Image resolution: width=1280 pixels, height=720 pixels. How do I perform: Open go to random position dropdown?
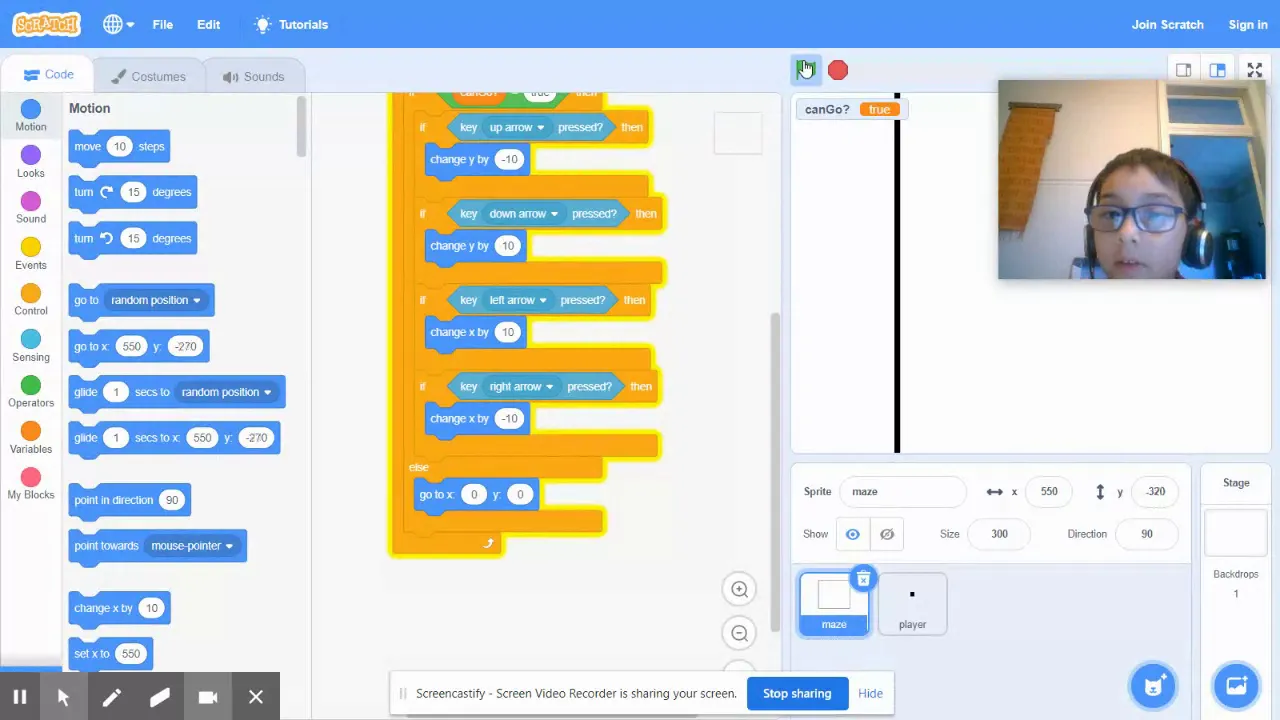coord(156,300)
